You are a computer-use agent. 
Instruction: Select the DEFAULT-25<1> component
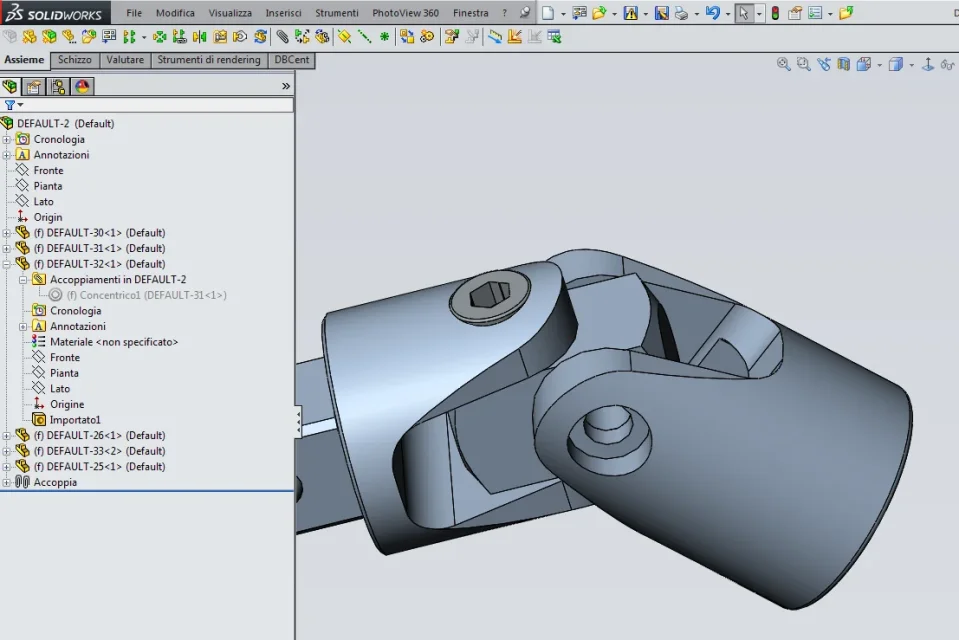pyautogui.click(x=99, y=467)
